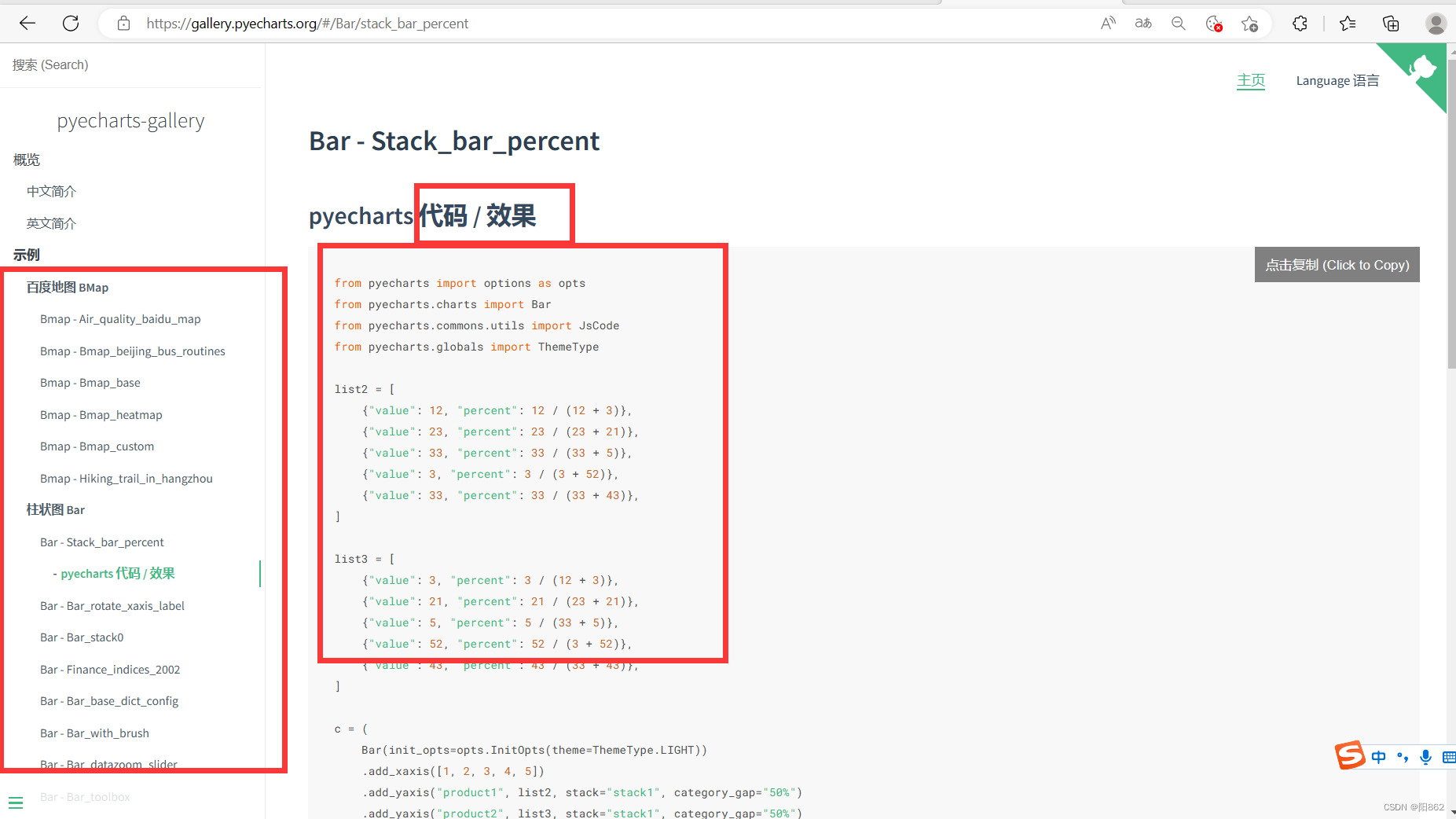Toggle Sogou punctuation mode
This screenshot has width=1456, height=819.
click(x=1403, y=757)
